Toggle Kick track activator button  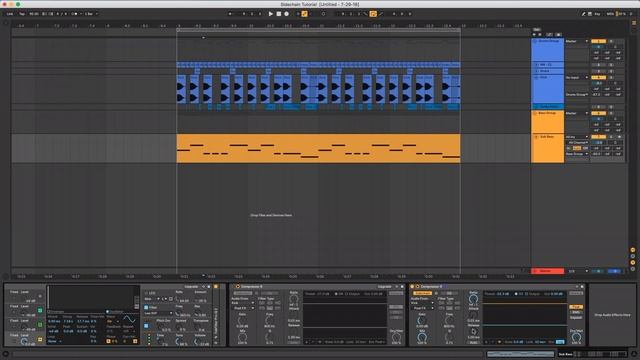coord(598,78)
